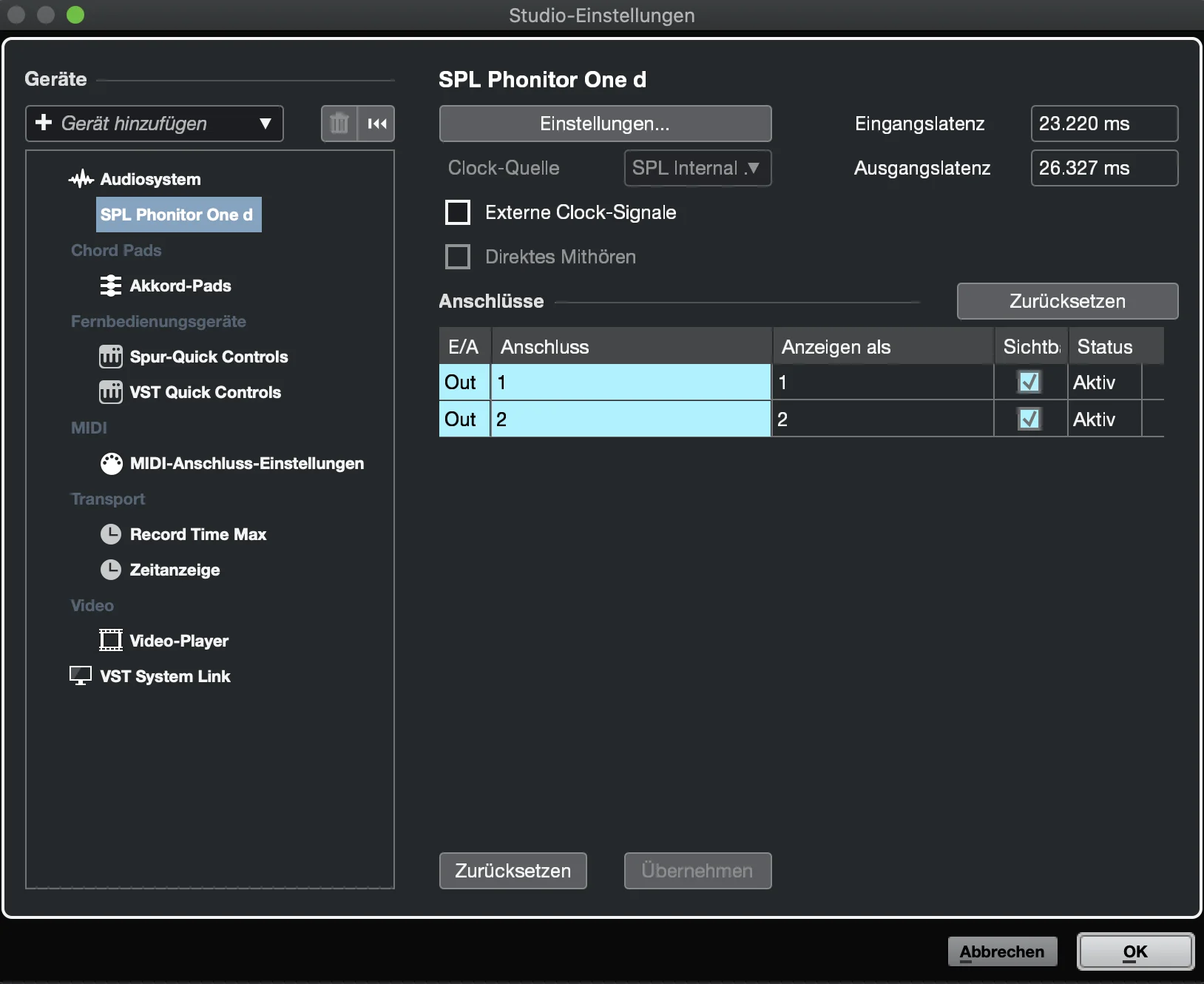The image size is (1204, 984).
Task: Select SPL Phonitor One d device
Action: 178,215
